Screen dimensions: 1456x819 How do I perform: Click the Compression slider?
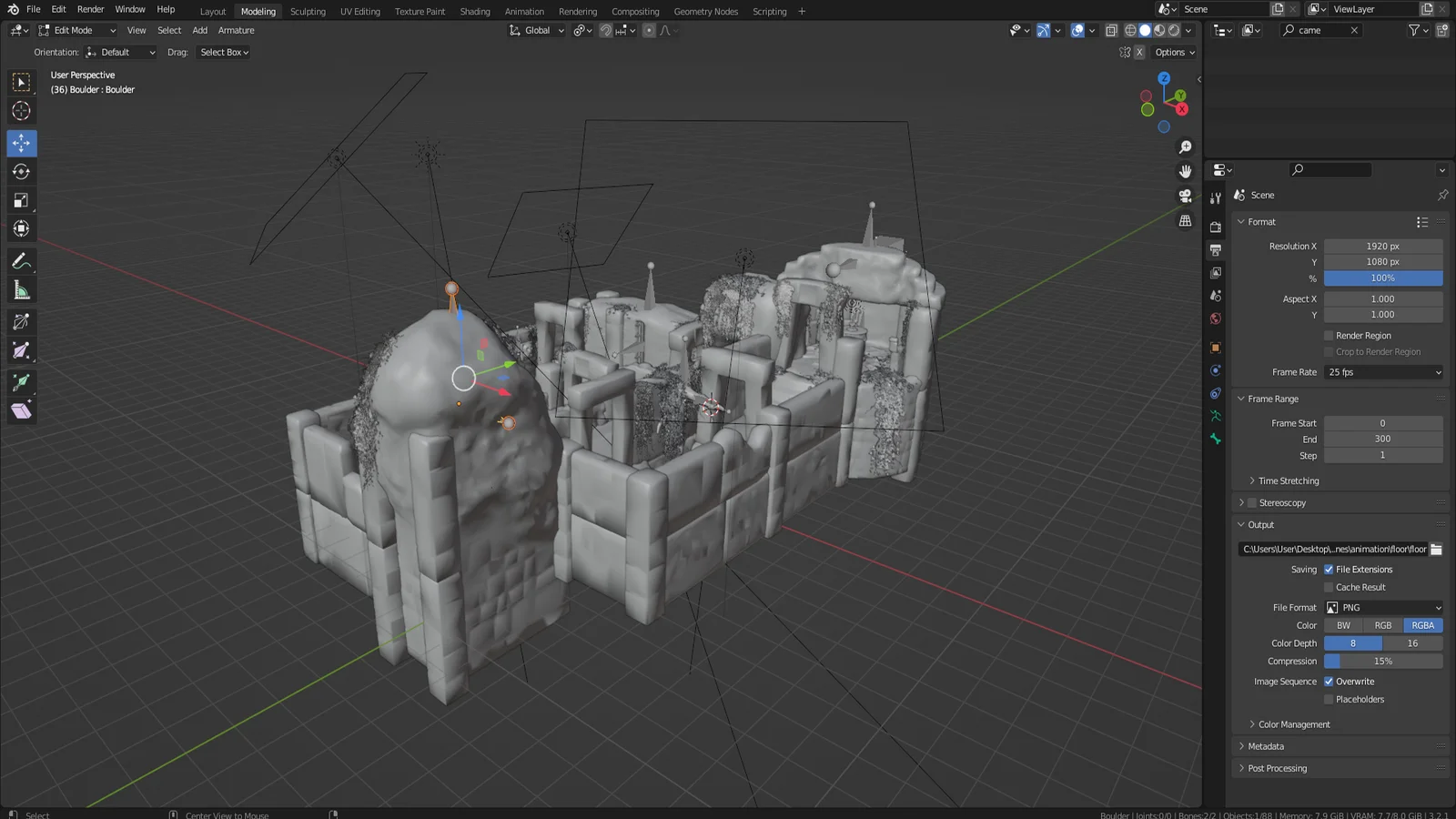pyautogui.click(x=1383, y=662)
